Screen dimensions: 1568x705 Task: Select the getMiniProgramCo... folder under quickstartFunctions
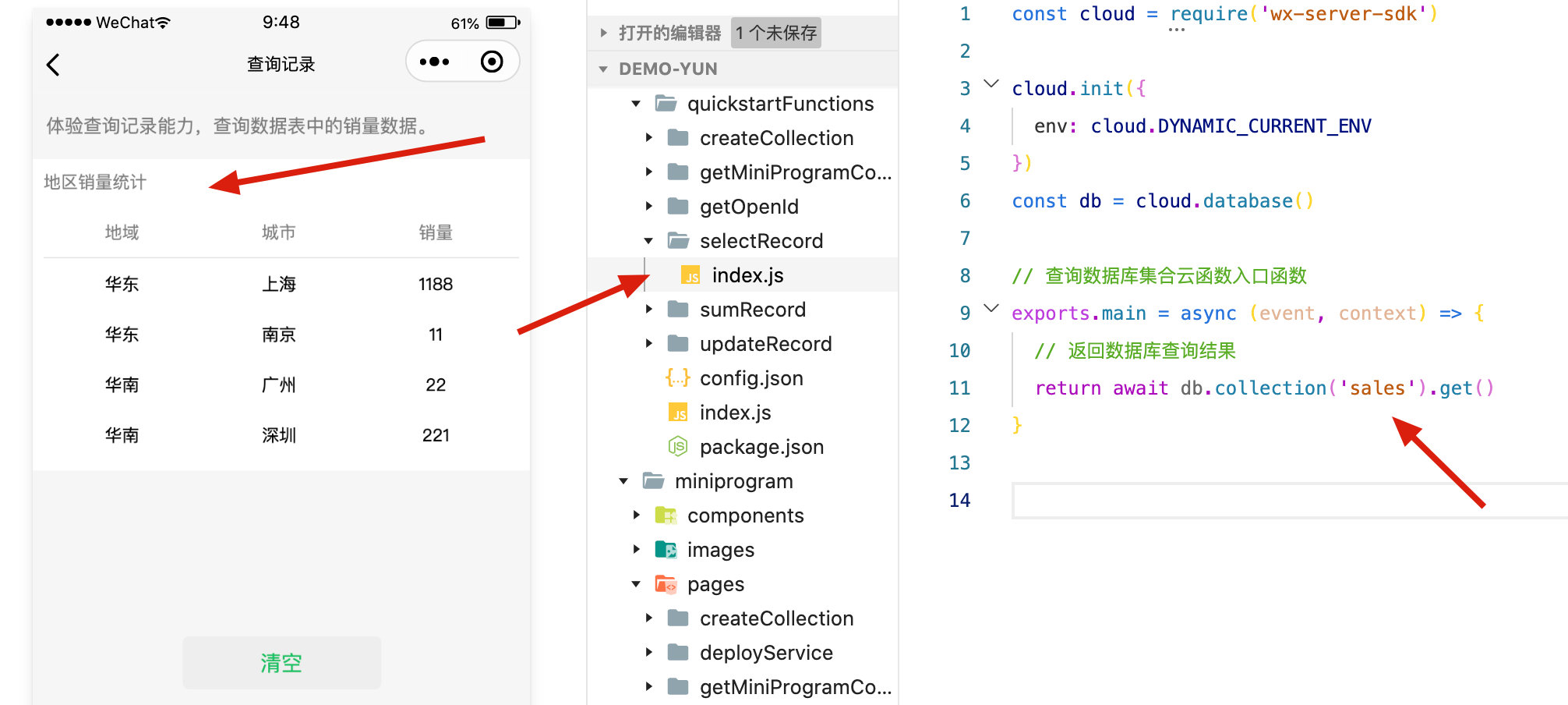[795, 172]
